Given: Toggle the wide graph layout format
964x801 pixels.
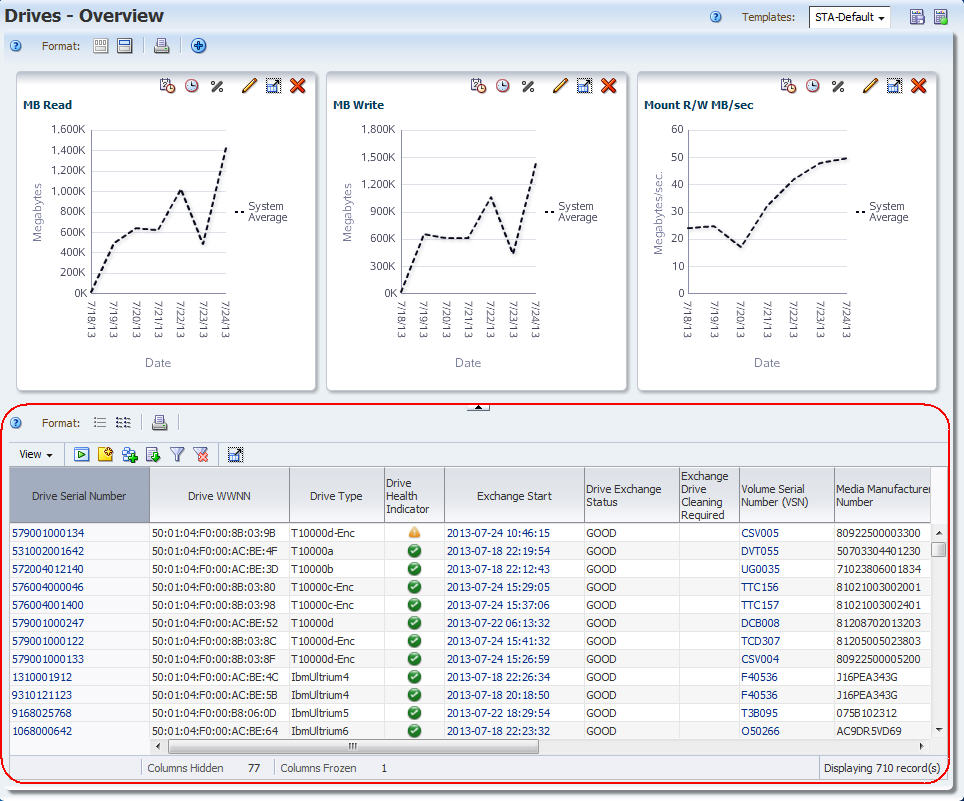Looking at the screenshot, I should coord(125,46).
